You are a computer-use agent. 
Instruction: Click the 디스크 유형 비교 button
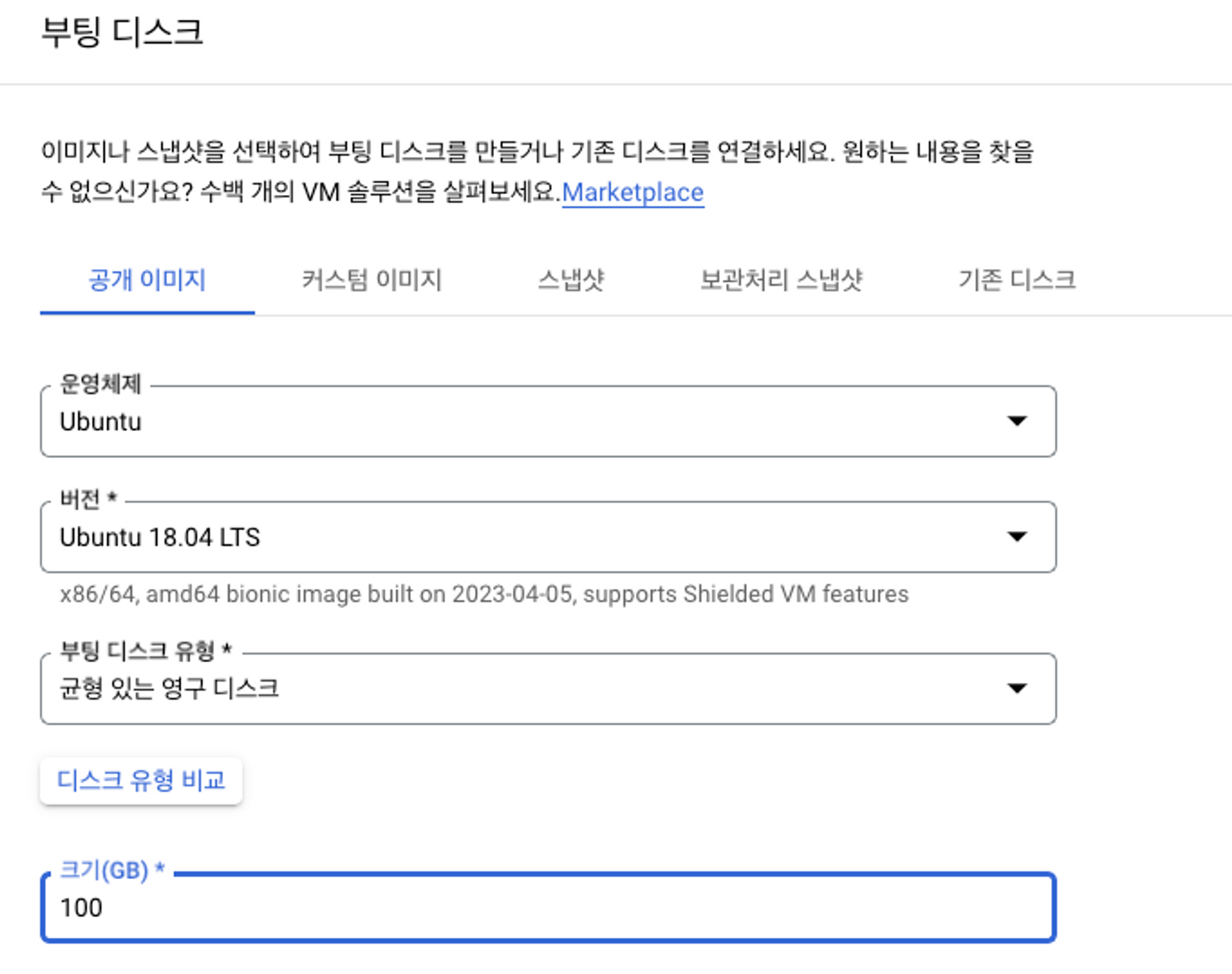(141, 780)
